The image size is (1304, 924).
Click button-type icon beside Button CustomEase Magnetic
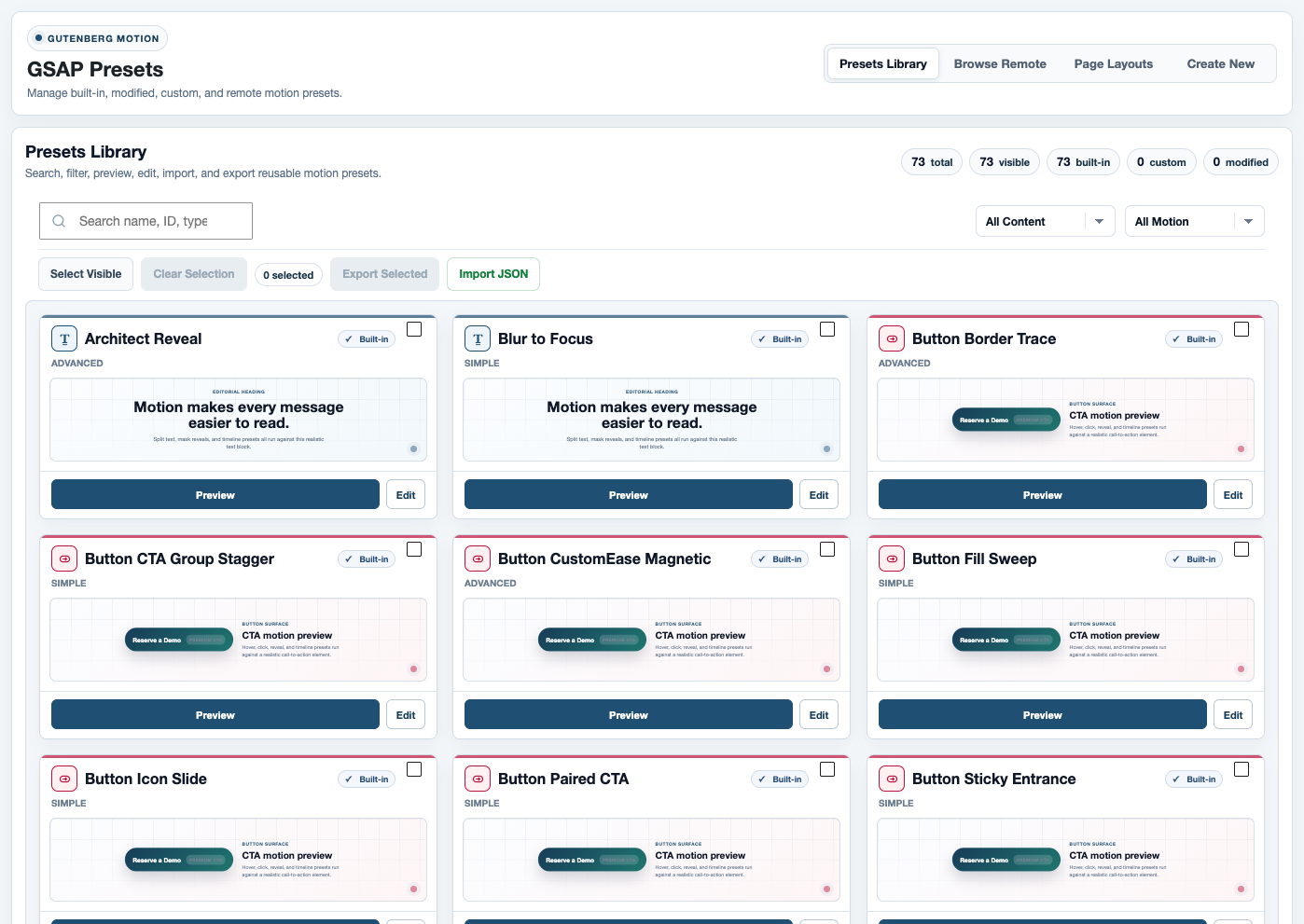coord(478,559)
